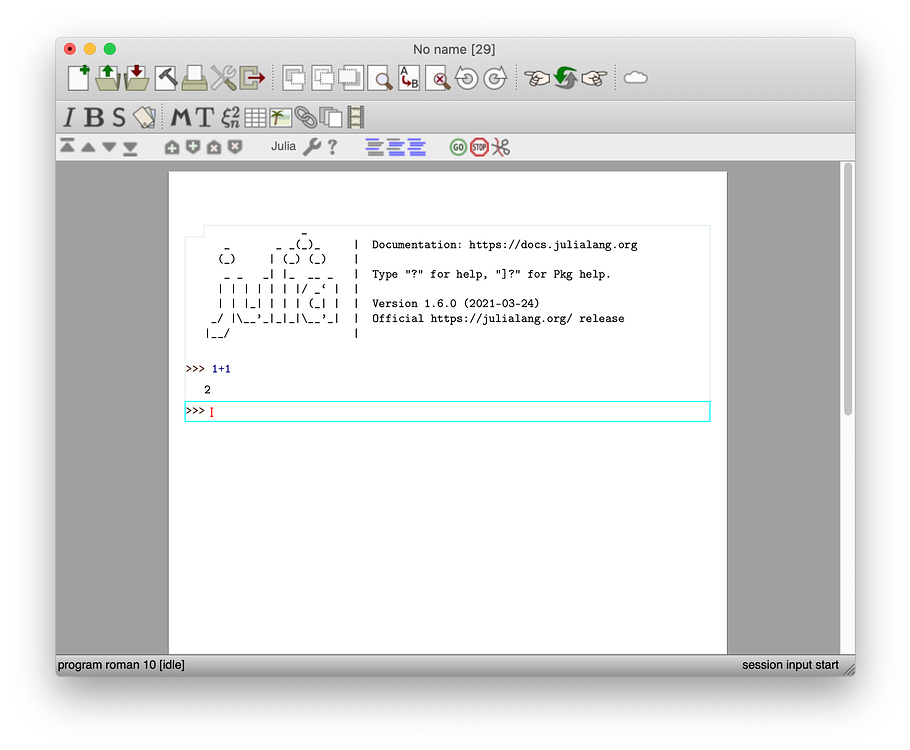The height and width of the screenshot is (750, 910).
Task: Click status text 'session input start'
Action: (790, 665)
